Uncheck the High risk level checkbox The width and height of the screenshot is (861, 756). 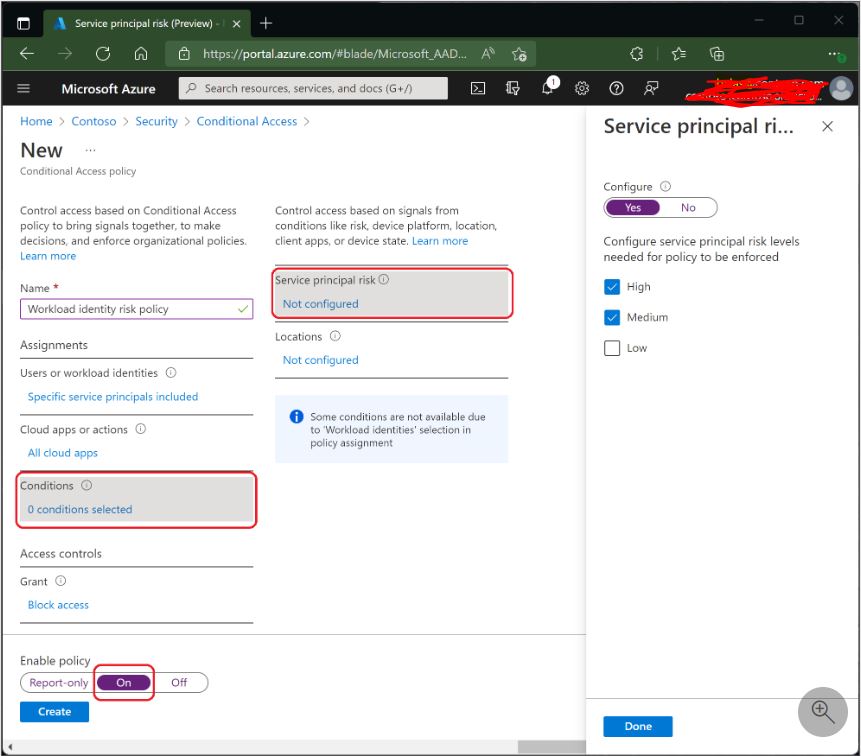tap(612, 287)
